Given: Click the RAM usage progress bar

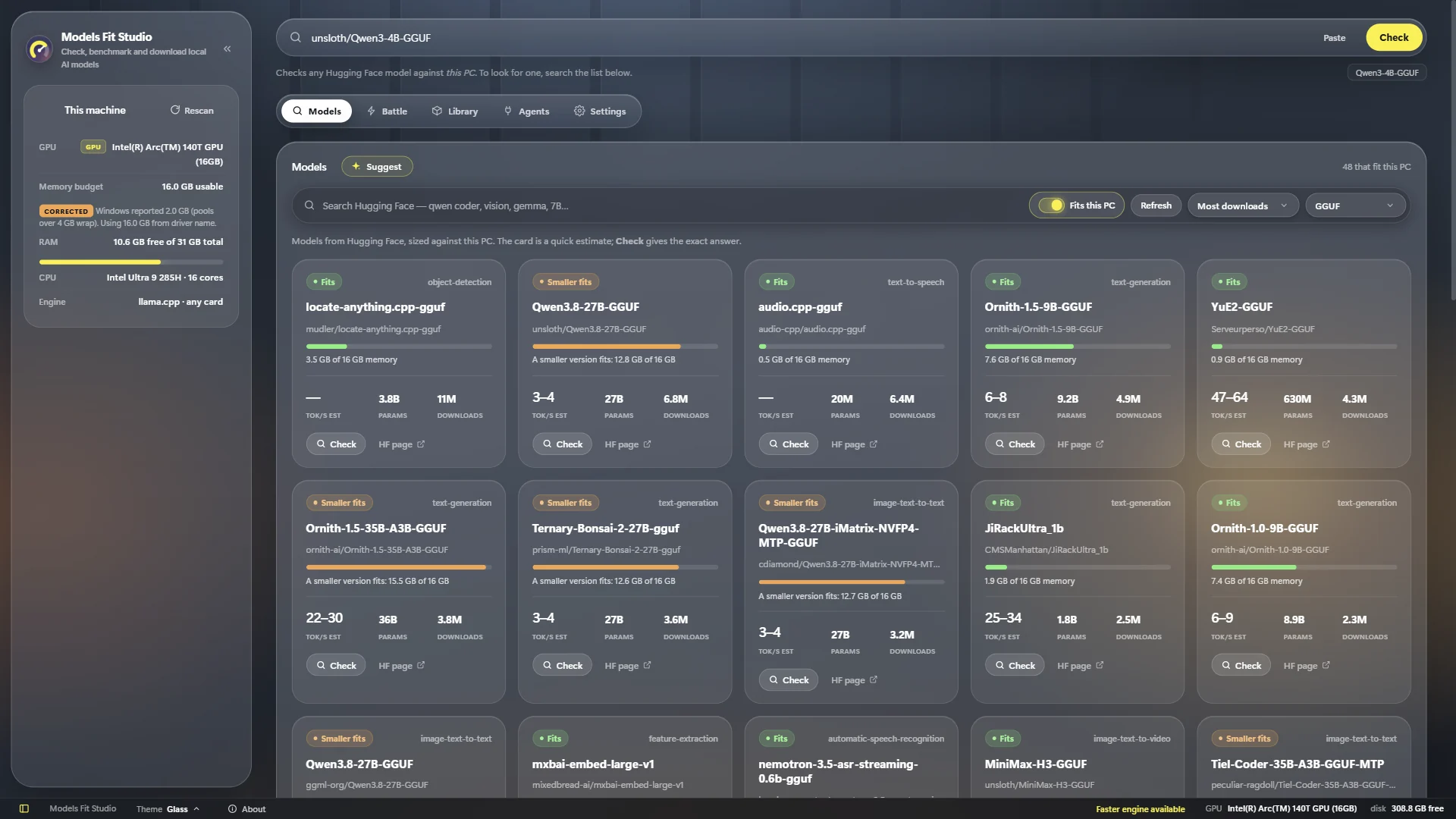Looking at the screenshot, I should point(131,262).
